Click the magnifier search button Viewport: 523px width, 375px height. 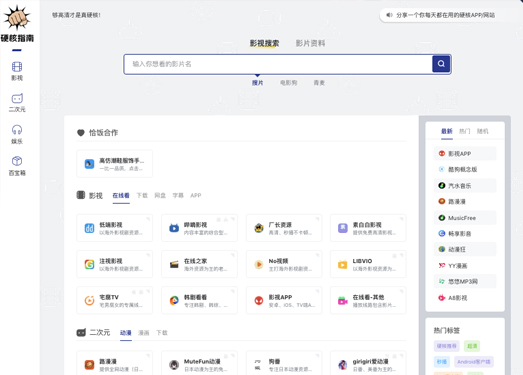[x=441, y=64]
